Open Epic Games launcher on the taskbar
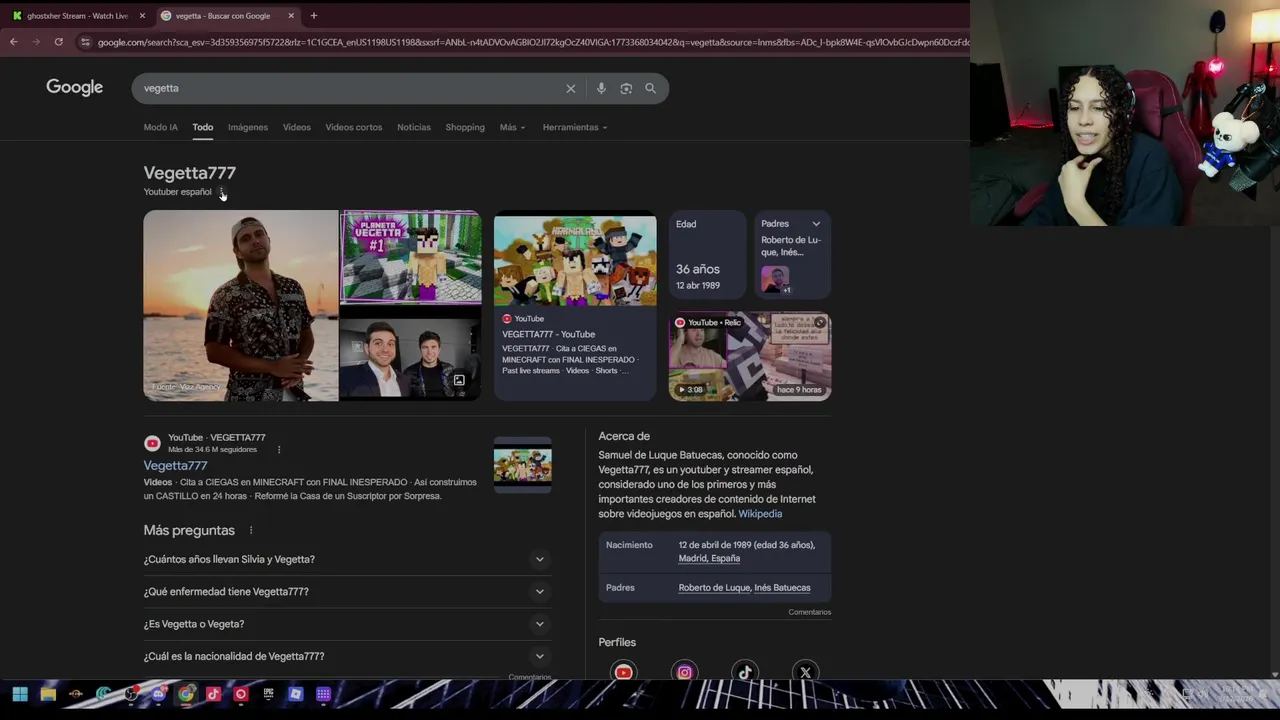 [268, 694]
